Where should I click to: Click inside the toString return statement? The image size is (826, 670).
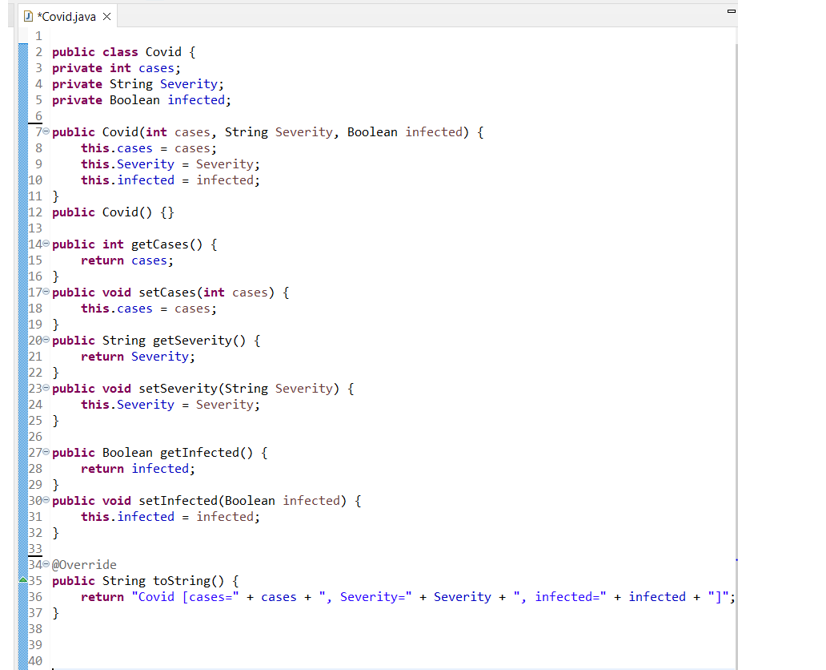[x=400, y=596]
